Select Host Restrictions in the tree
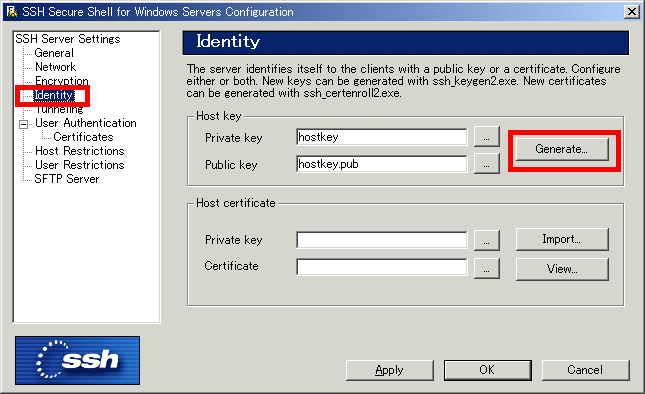645x394 pixels. [80, 151]
